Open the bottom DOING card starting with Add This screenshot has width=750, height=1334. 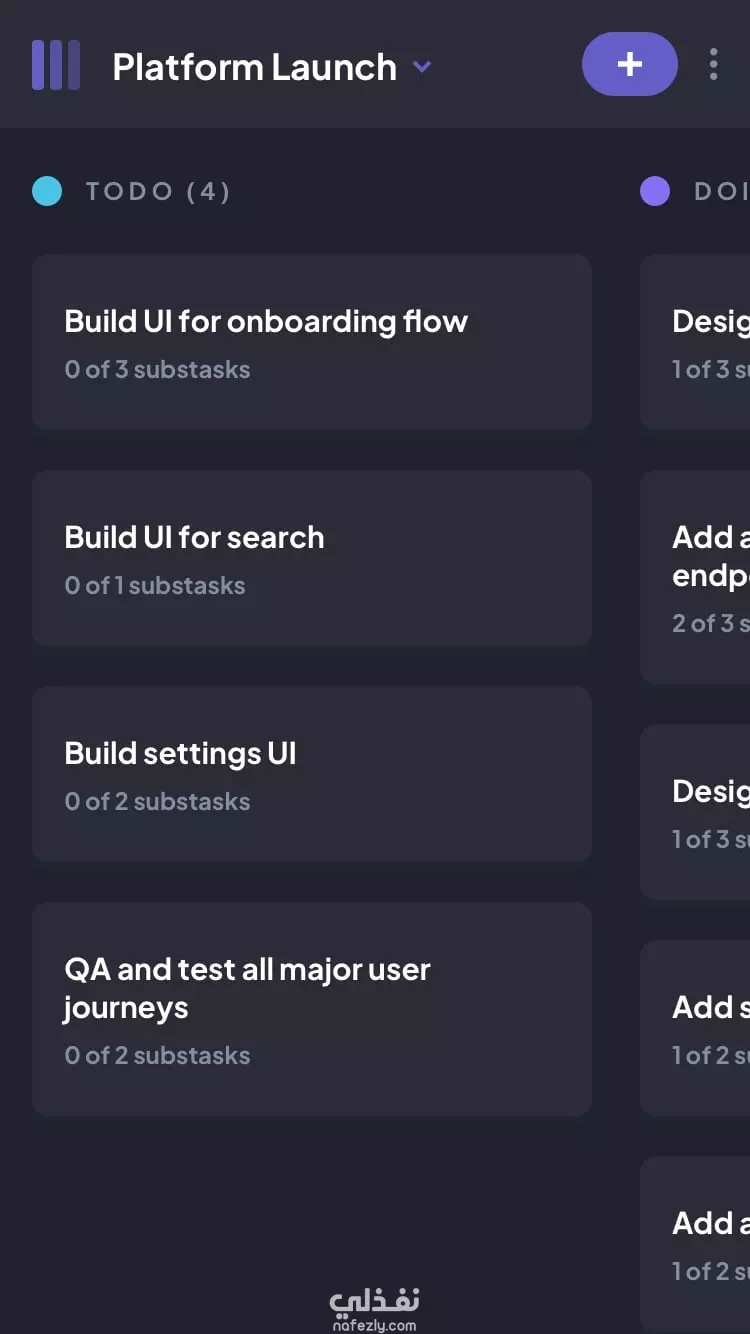coord(695,1244)
